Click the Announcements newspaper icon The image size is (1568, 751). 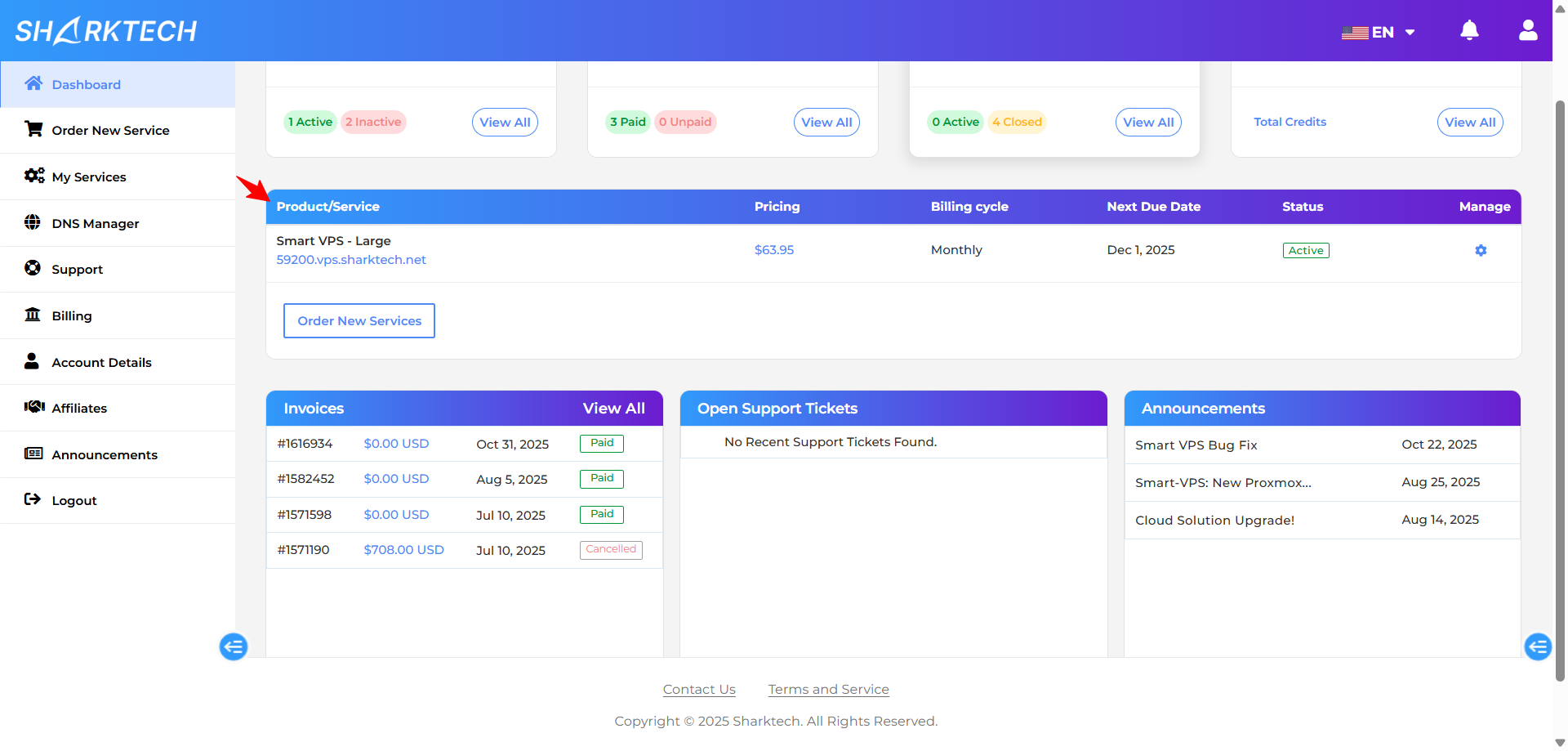(x=33, y=454)
